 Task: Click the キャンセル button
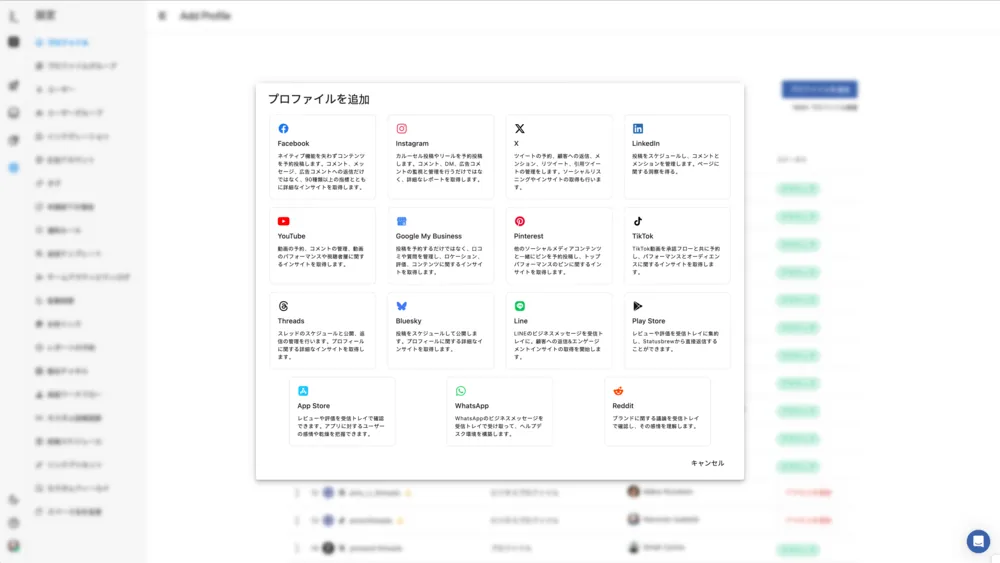(707, 463)
